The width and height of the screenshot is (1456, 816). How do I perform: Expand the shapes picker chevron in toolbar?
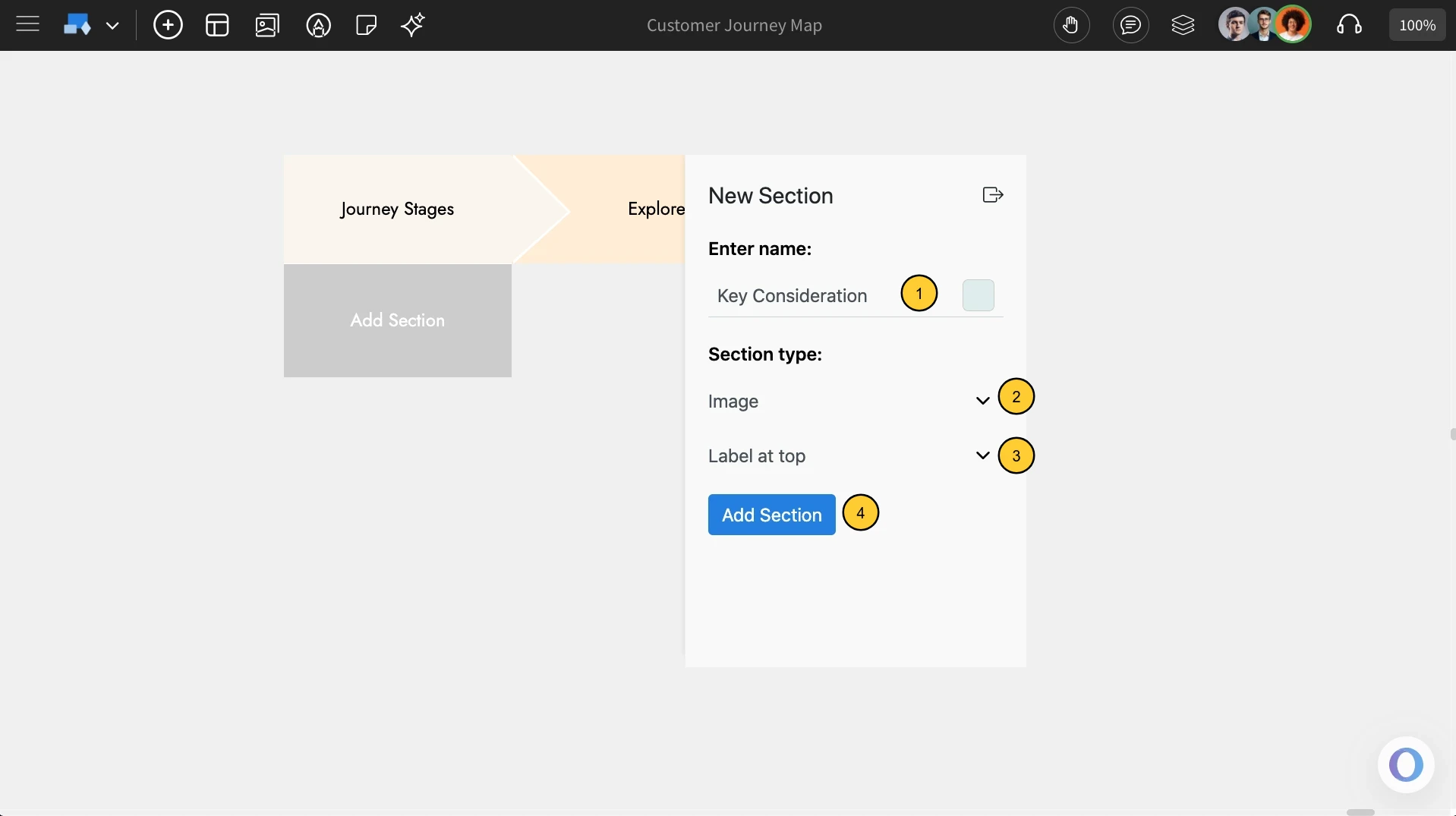tap(113, 24)
